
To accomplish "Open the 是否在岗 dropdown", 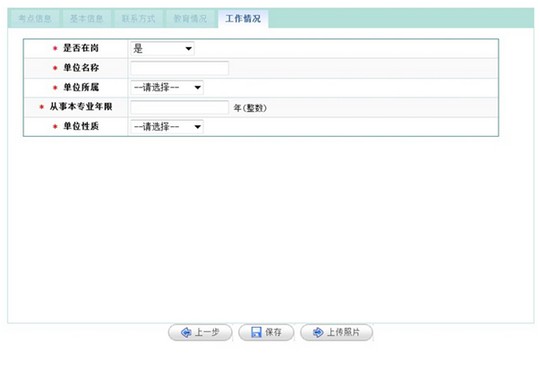I will [x=162, y=49].
